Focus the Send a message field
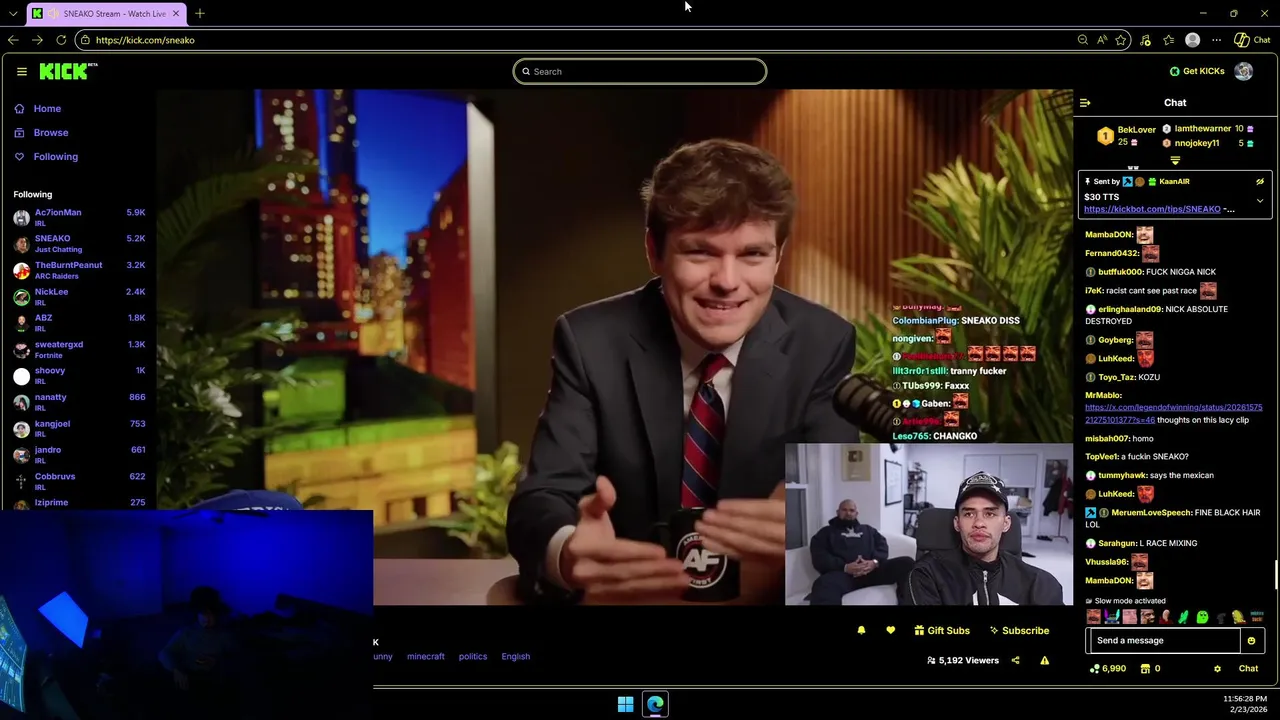Viewport: 1280px width, 720px height. 1164,641
